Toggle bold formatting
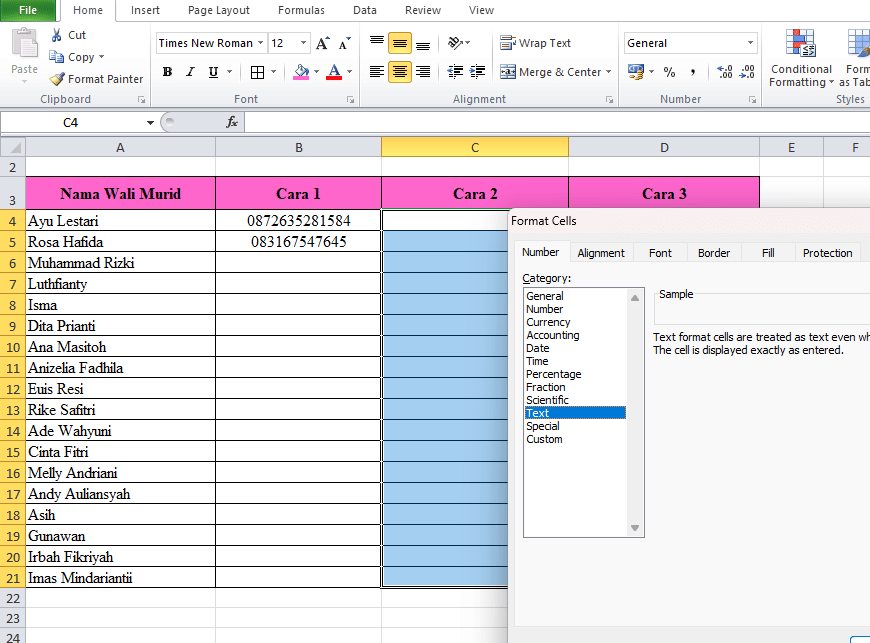This screenshot has width=870, height=643. [167, 72]
